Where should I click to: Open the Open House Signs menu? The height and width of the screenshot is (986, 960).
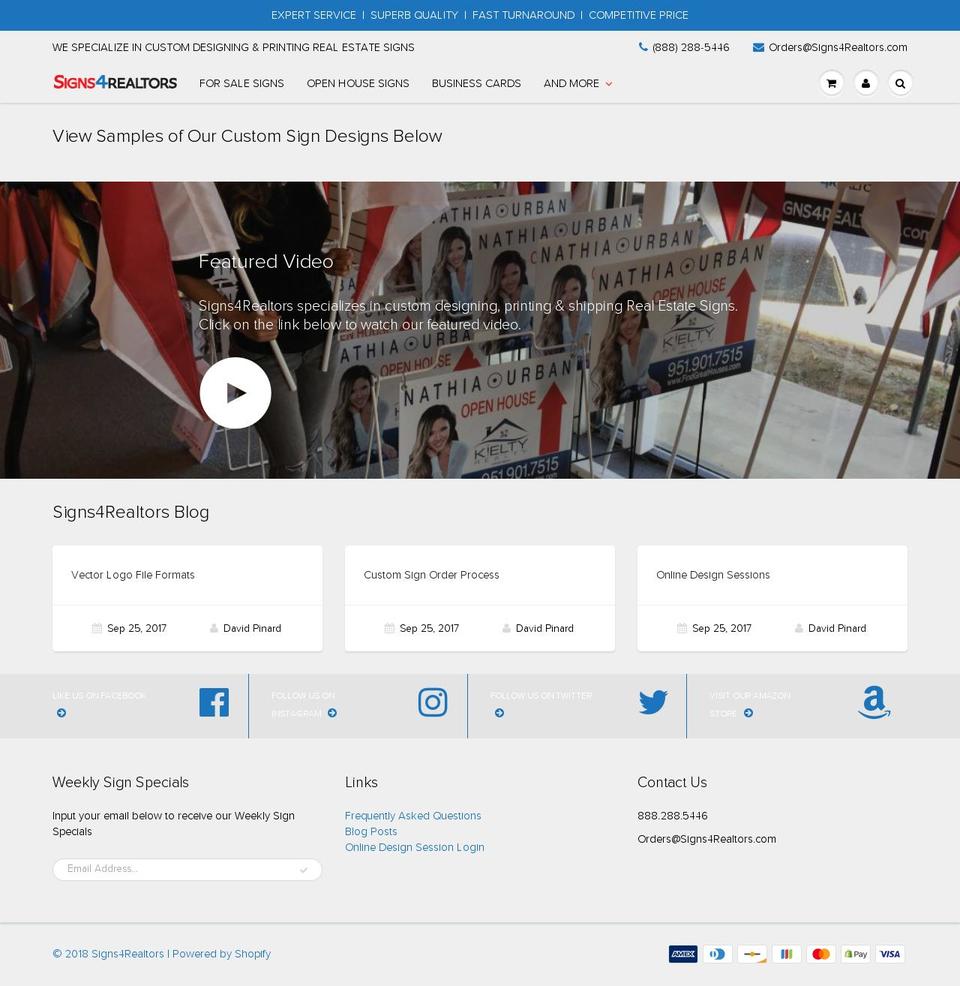coord(358,83)
